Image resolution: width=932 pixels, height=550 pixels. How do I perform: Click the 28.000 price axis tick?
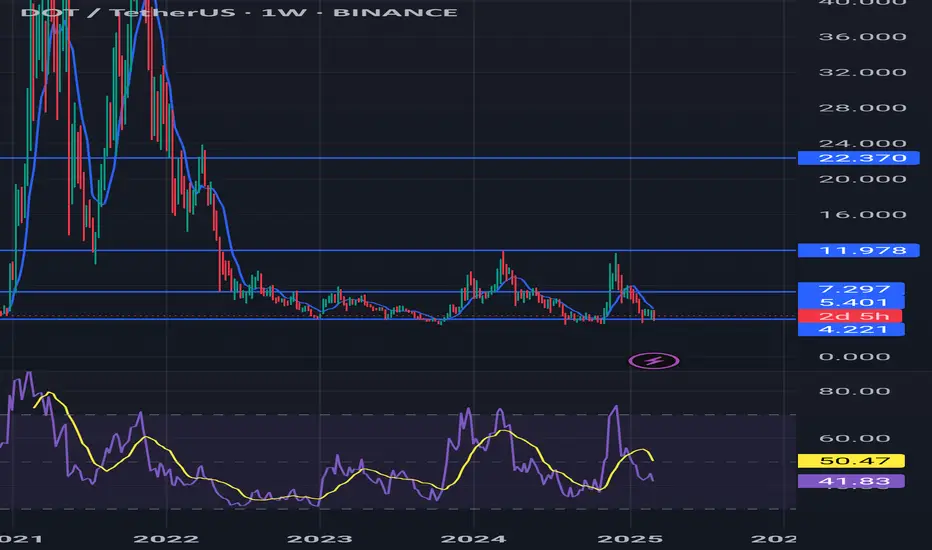coord(862,108)
